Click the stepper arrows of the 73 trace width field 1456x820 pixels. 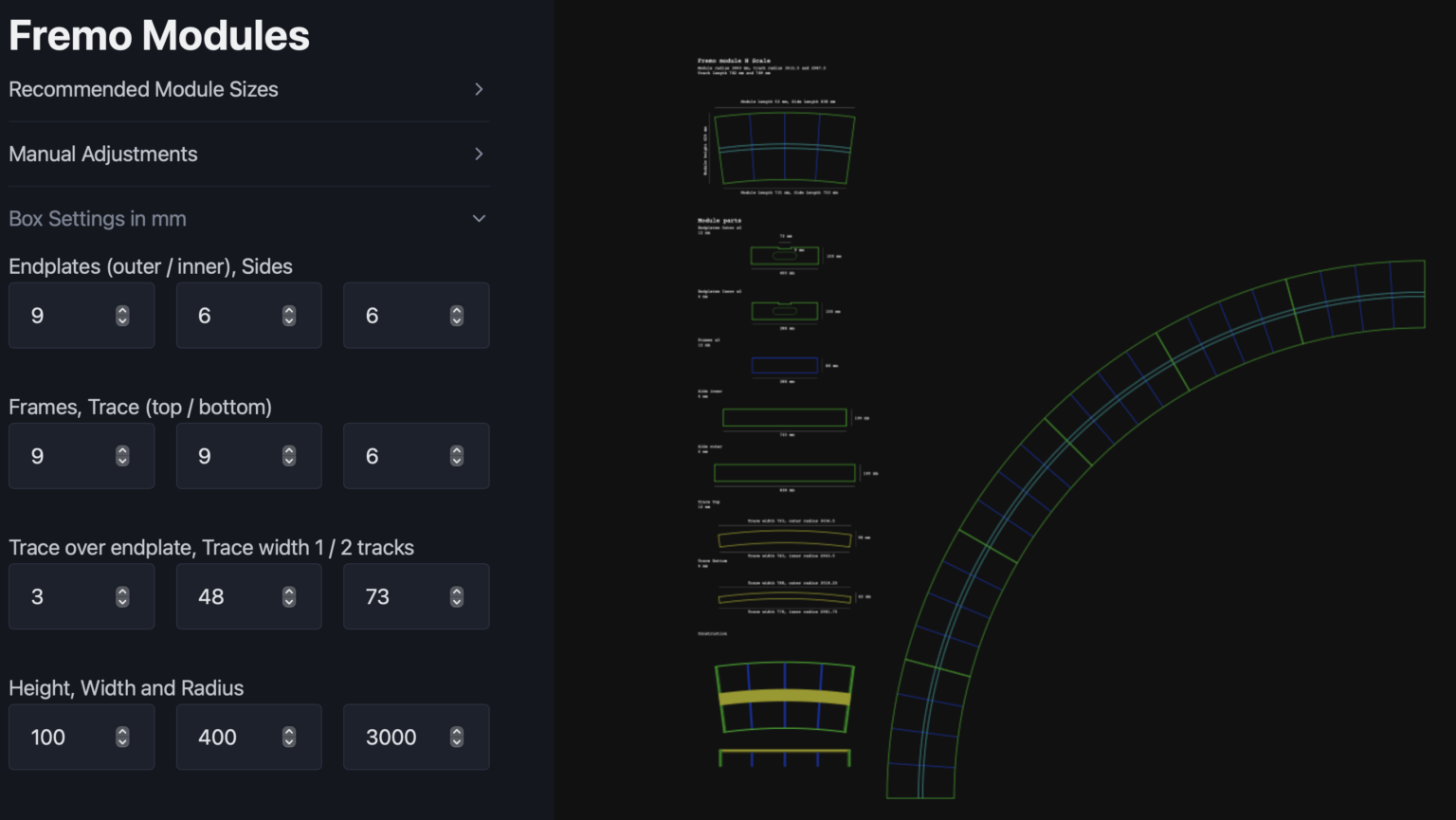click(x=457, y=596)
